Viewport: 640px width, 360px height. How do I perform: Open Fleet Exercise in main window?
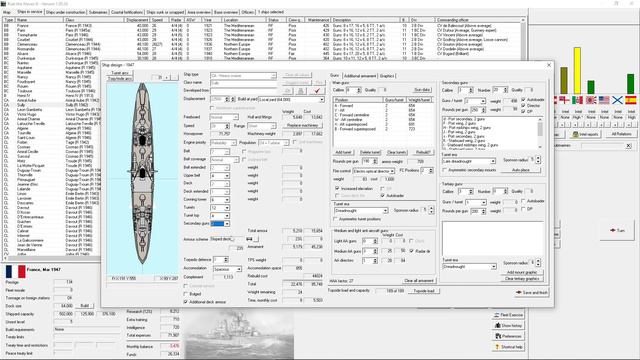click(508, 315)
